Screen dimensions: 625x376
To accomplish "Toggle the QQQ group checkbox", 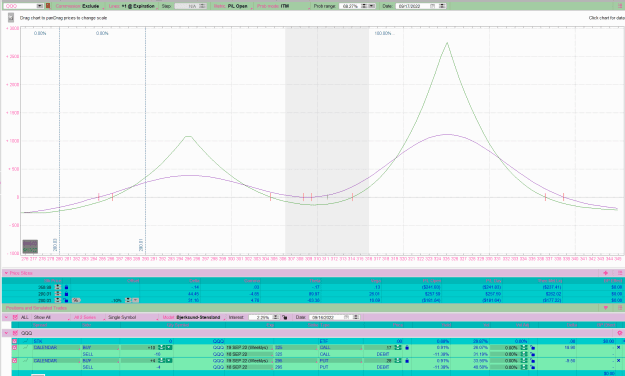I will pyautogui.click(x=15, y=333).
